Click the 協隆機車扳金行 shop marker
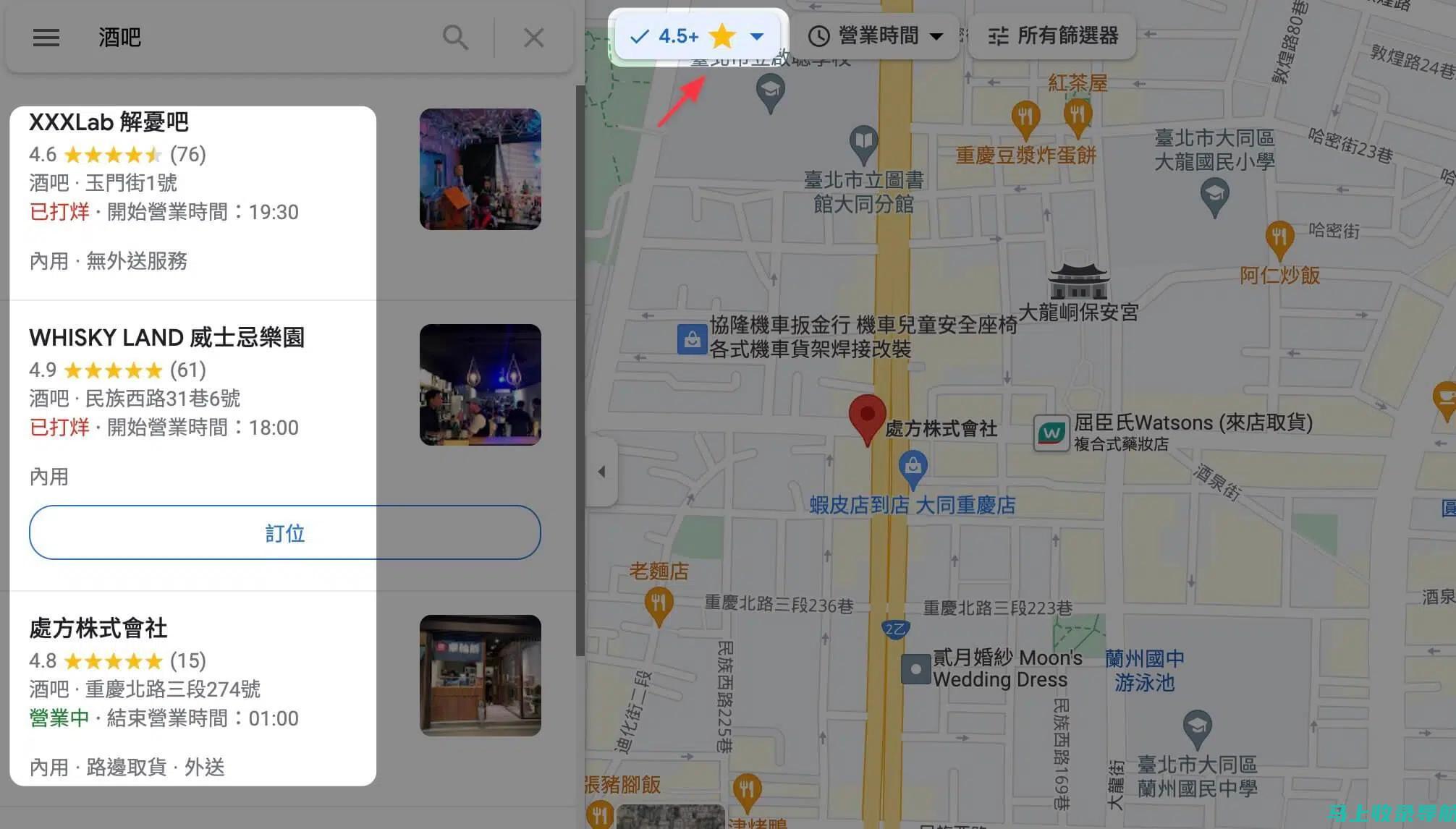 point(692,339)
